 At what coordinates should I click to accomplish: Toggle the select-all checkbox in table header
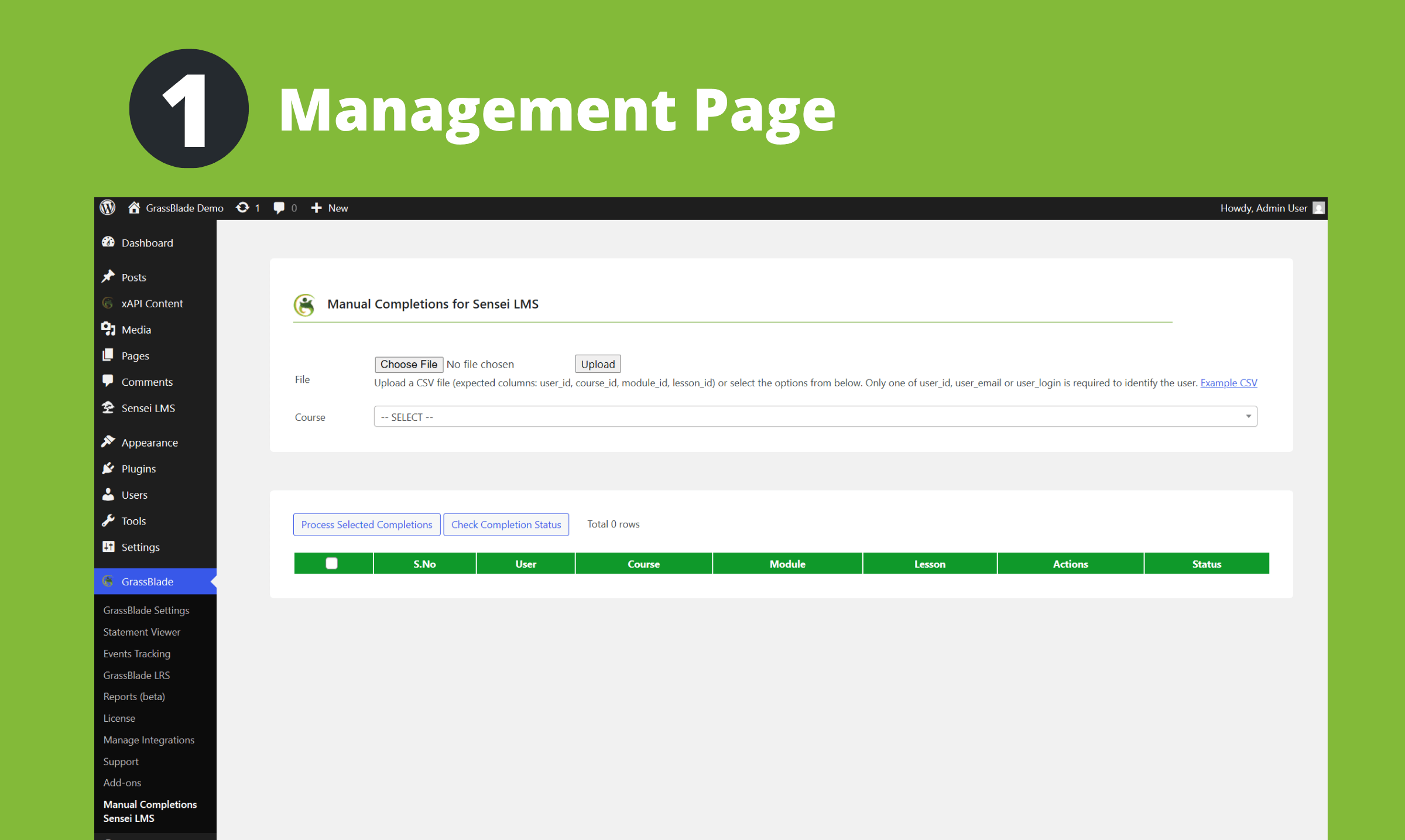point(332,563)
